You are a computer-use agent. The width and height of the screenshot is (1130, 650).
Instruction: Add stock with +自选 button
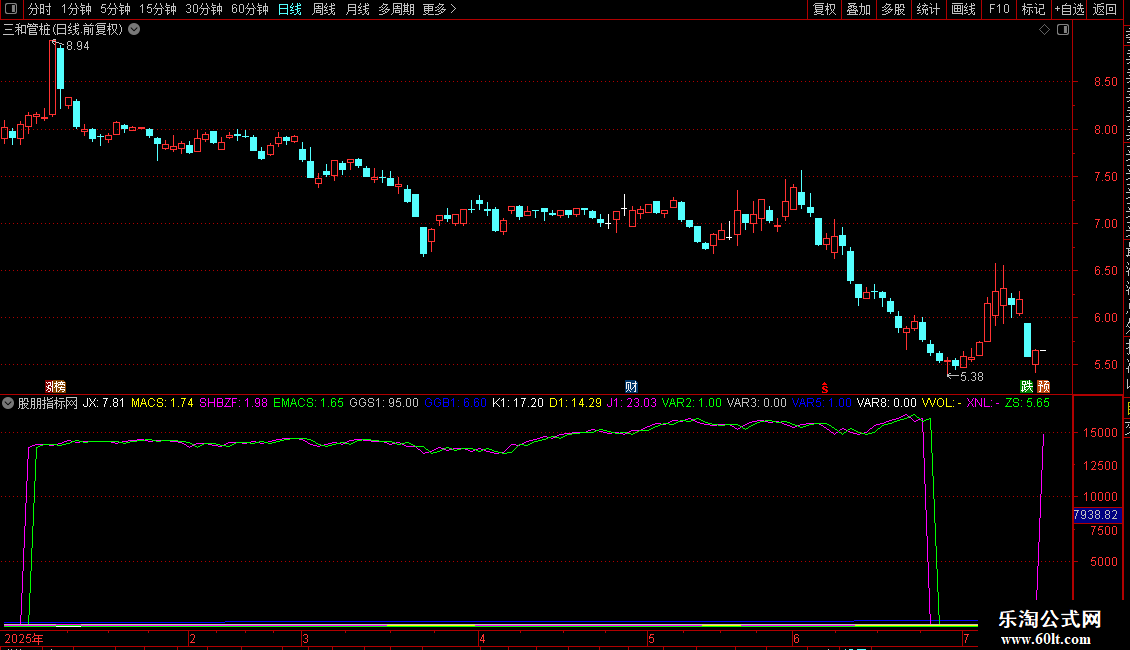[1069, 9]
